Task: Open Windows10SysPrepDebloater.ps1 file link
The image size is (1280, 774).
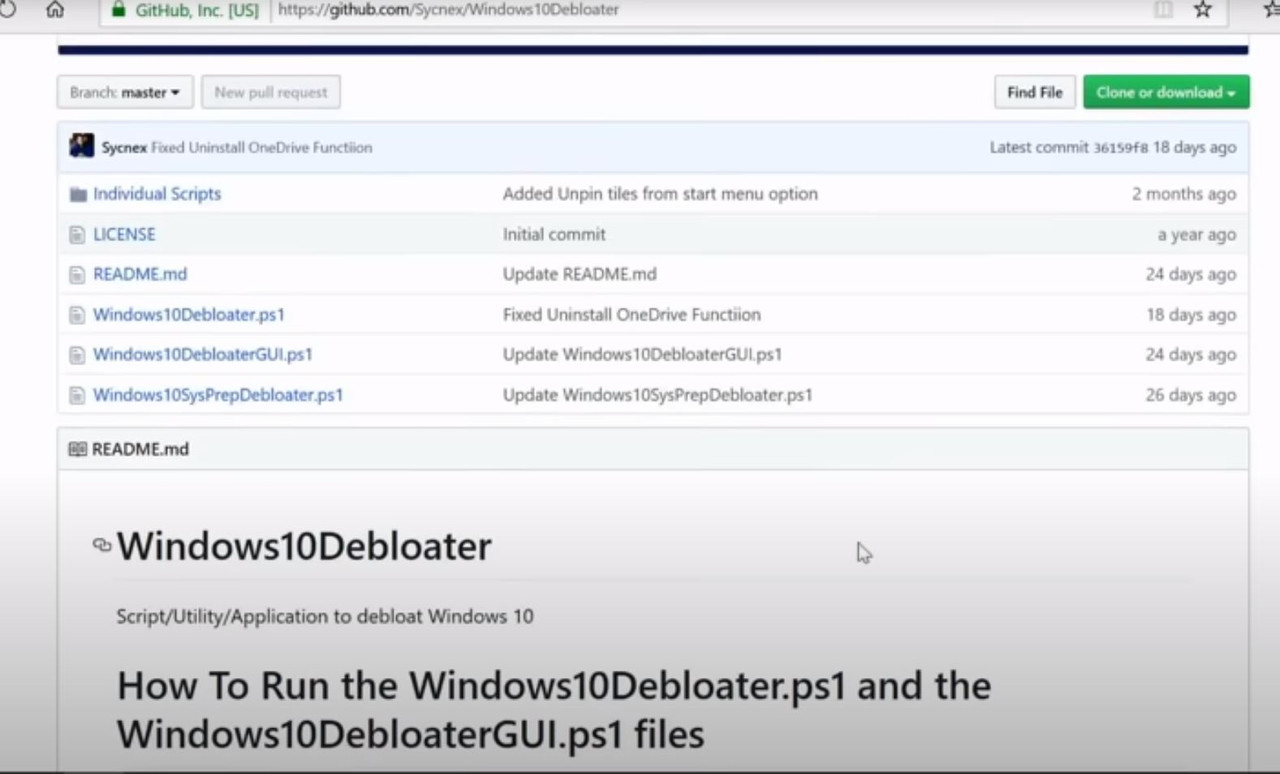Action: pyautogui.click(x=218, y=395)
